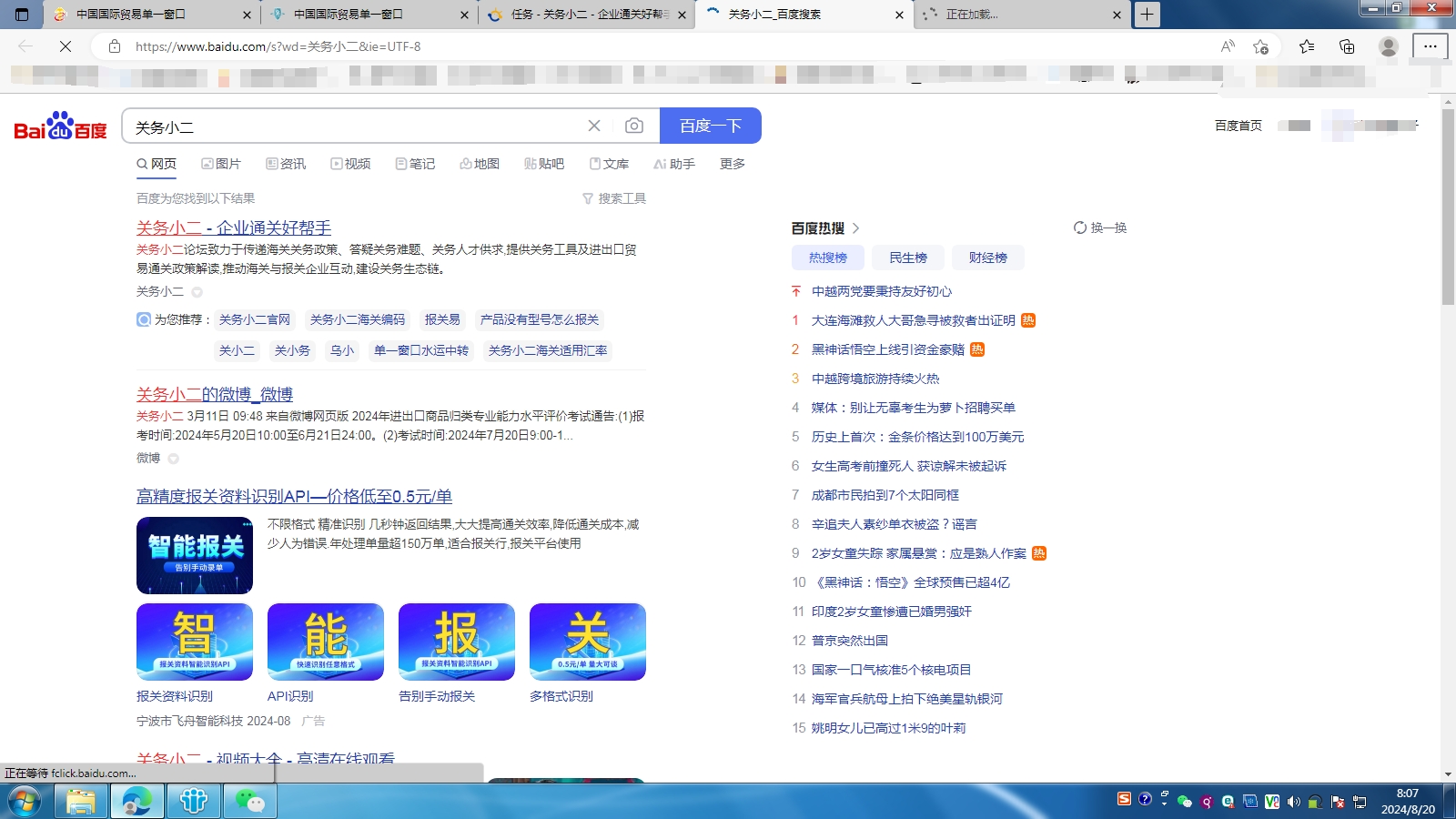Open a new browser tab
The image size is (1456, 819).
tap(1147, 15)
